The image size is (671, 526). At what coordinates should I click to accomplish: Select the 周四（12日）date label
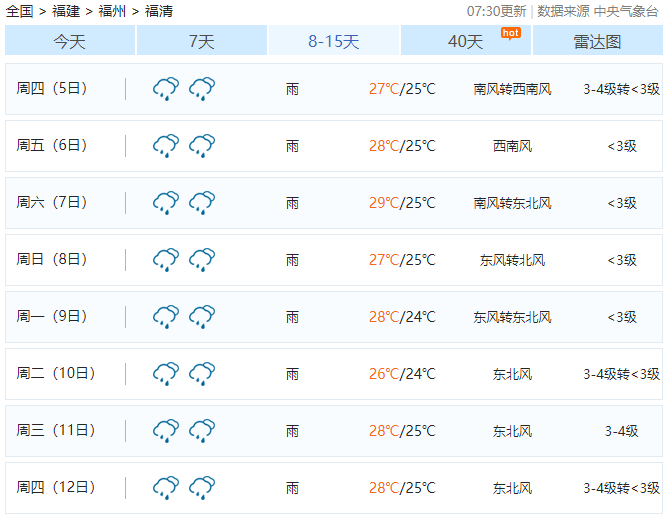point(56,487)
